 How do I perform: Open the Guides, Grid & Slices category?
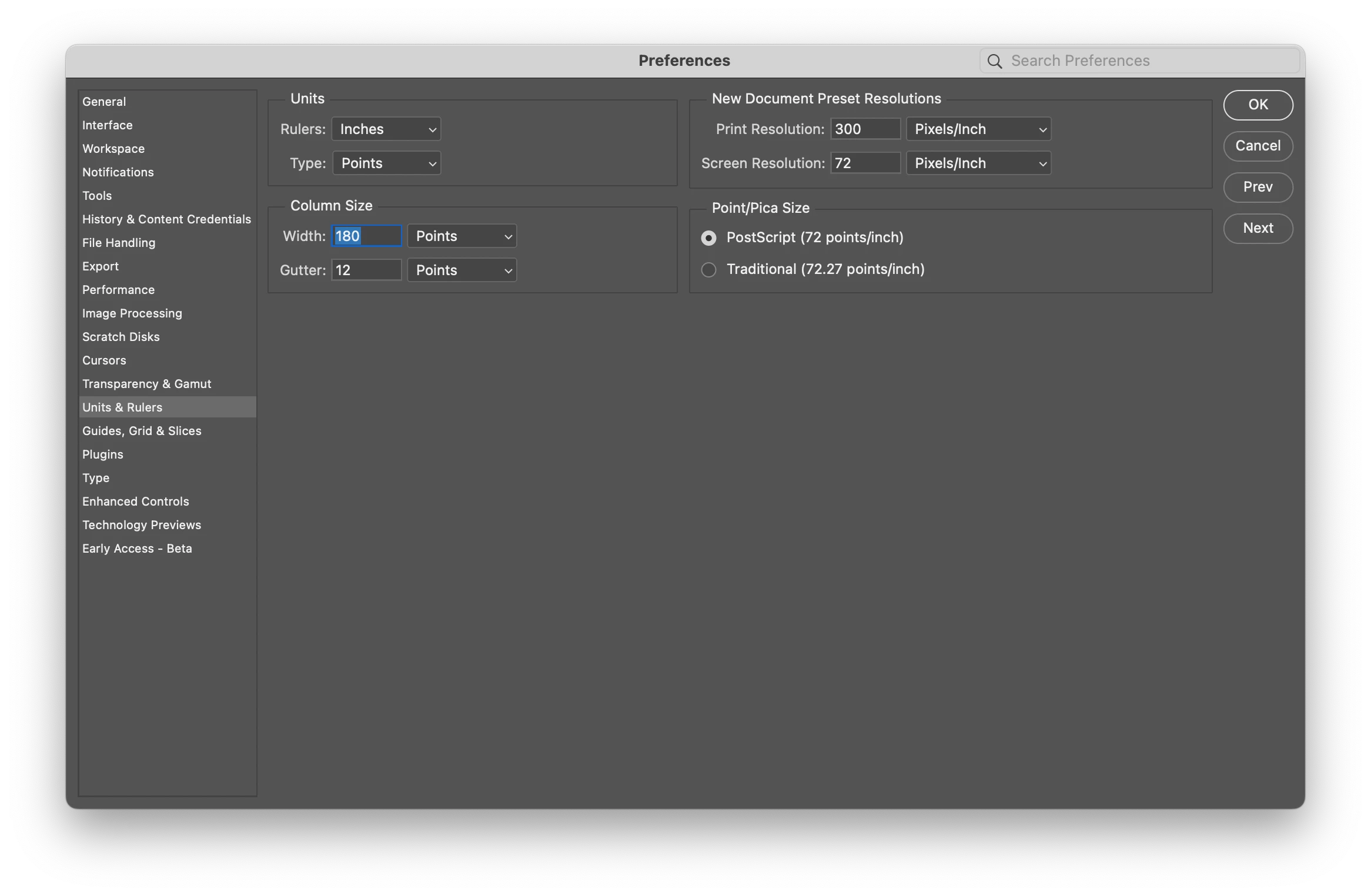142,431
